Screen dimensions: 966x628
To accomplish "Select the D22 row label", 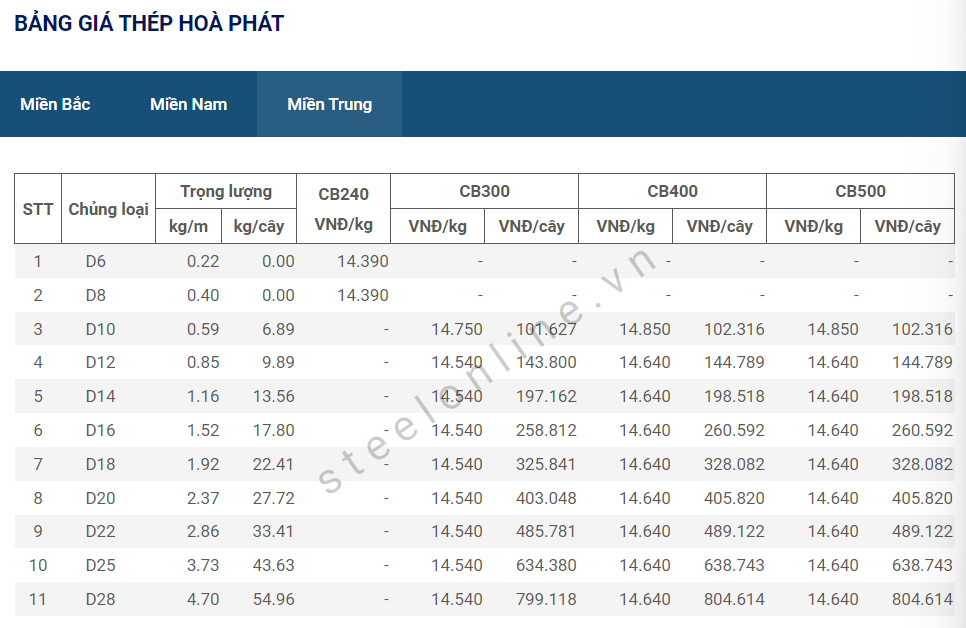I will (100, 531).
